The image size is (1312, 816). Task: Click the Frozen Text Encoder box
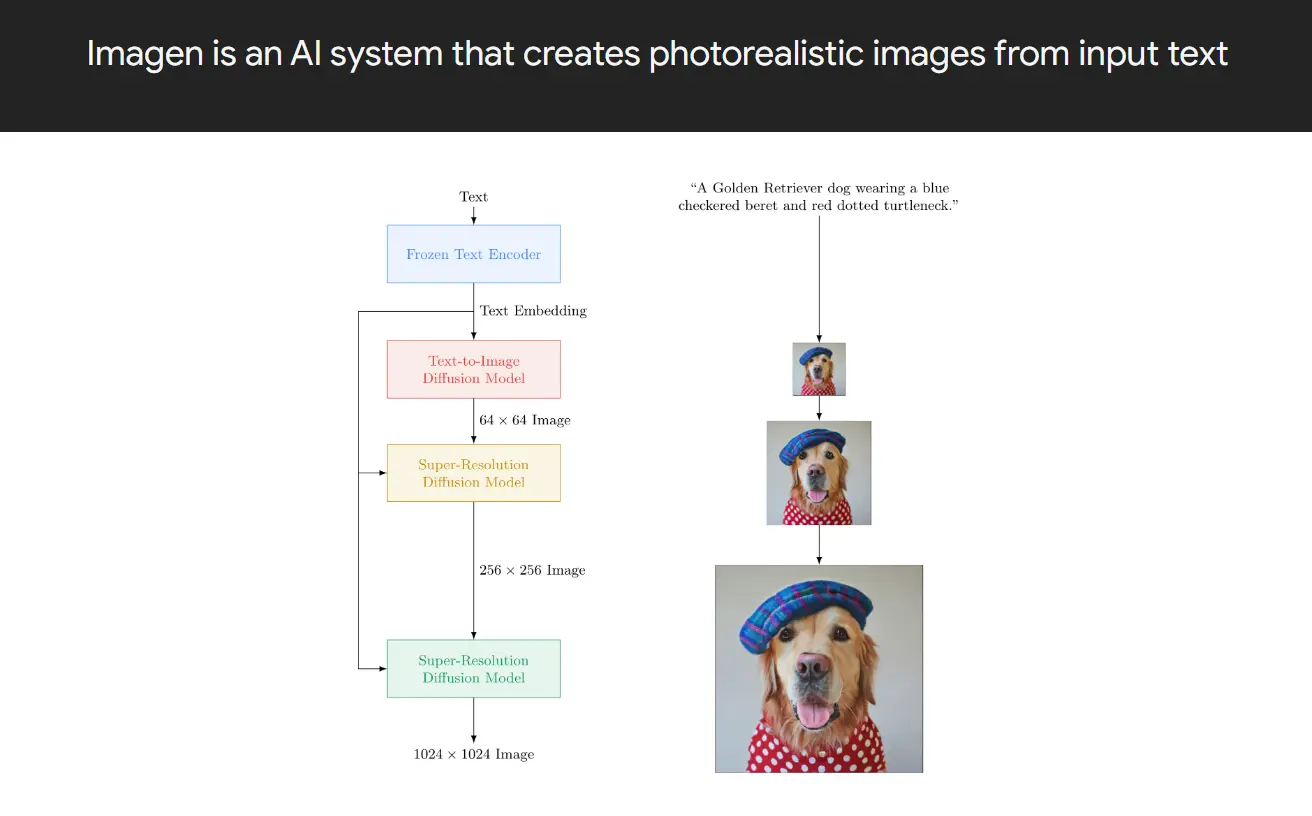[x=473, y=254]
